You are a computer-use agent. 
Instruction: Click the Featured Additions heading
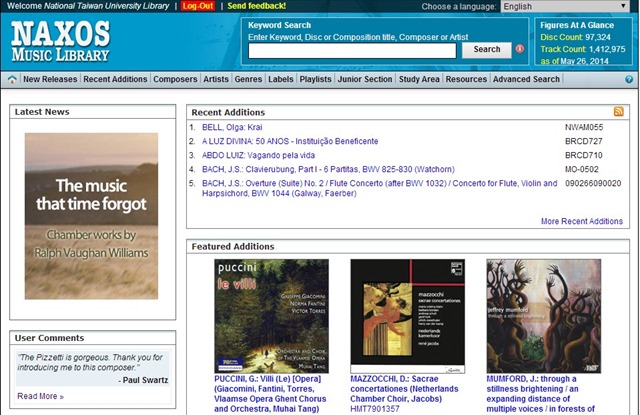coord(233,246)
